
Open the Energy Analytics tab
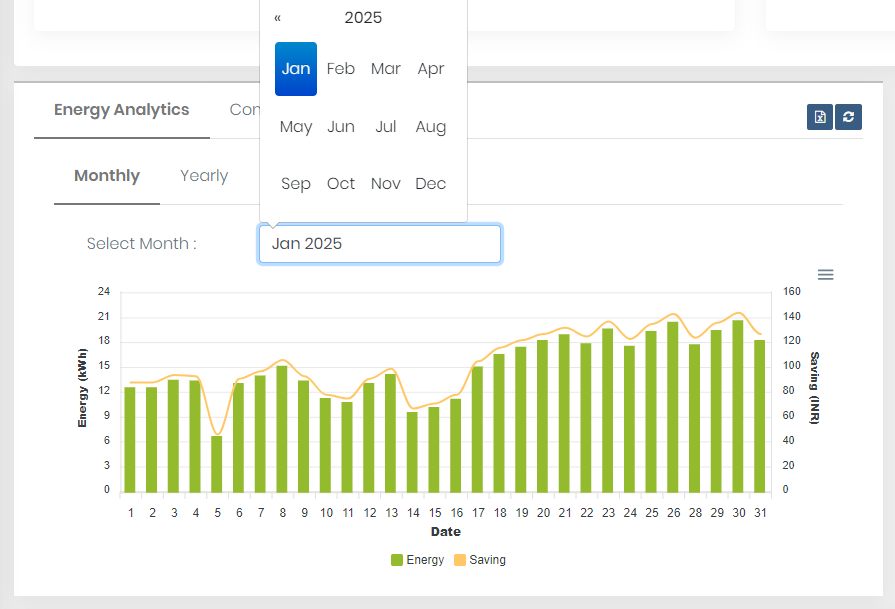[x=122, y=109]
